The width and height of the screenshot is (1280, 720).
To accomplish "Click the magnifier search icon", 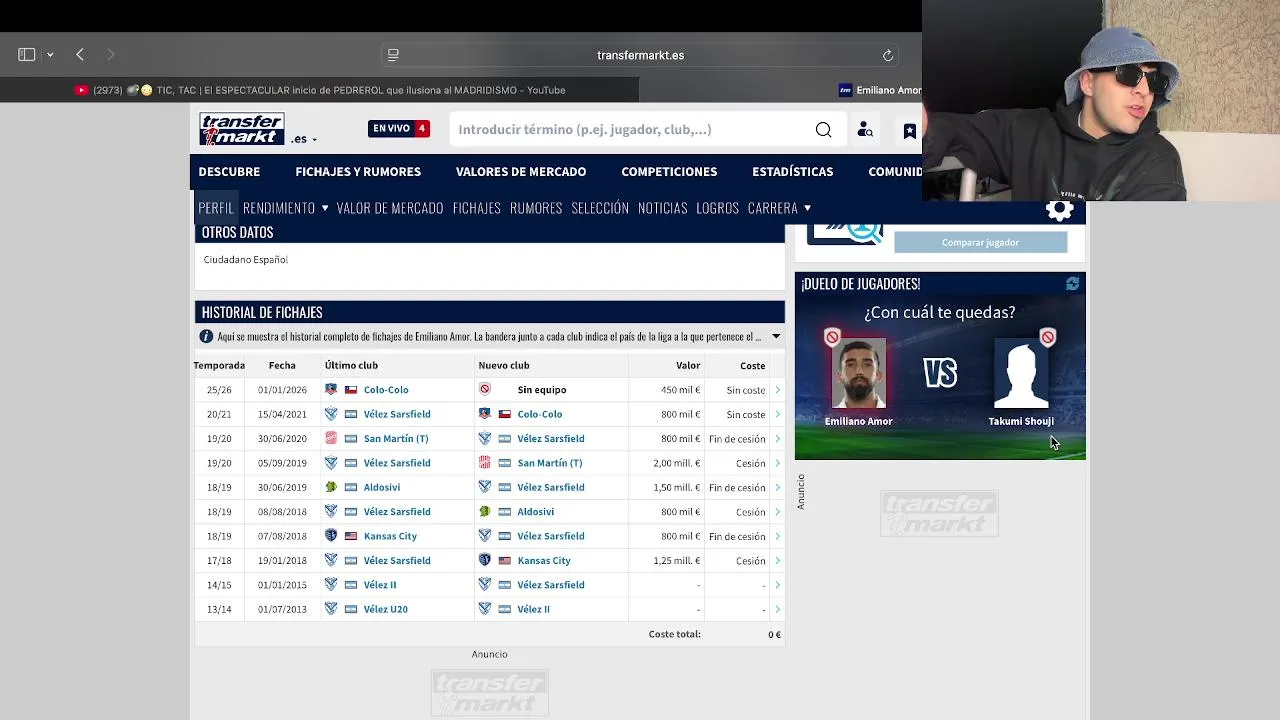I will [x=823, y=129].
